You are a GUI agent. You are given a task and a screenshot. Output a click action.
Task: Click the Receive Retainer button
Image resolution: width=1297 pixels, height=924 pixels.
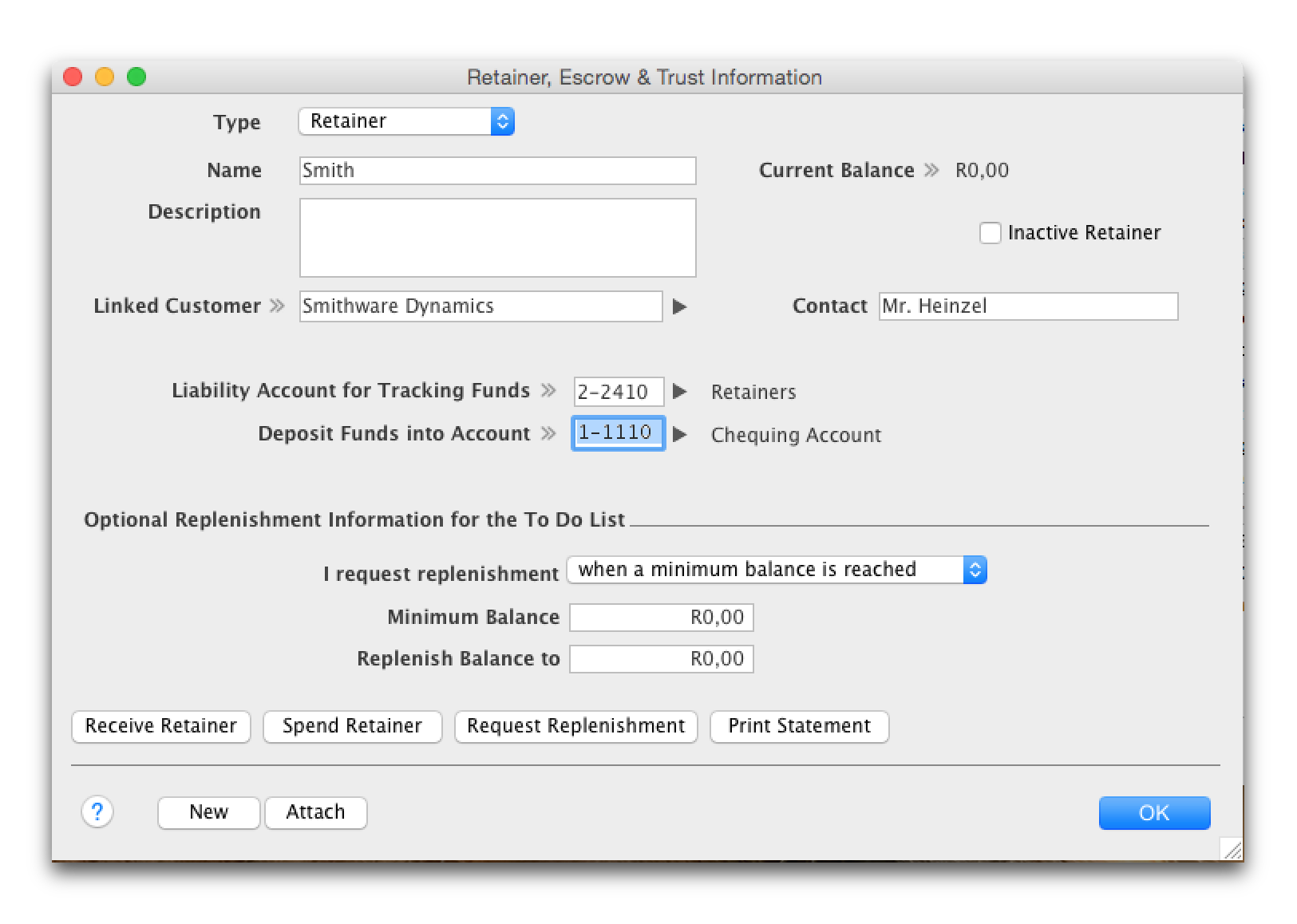(161, 726)
